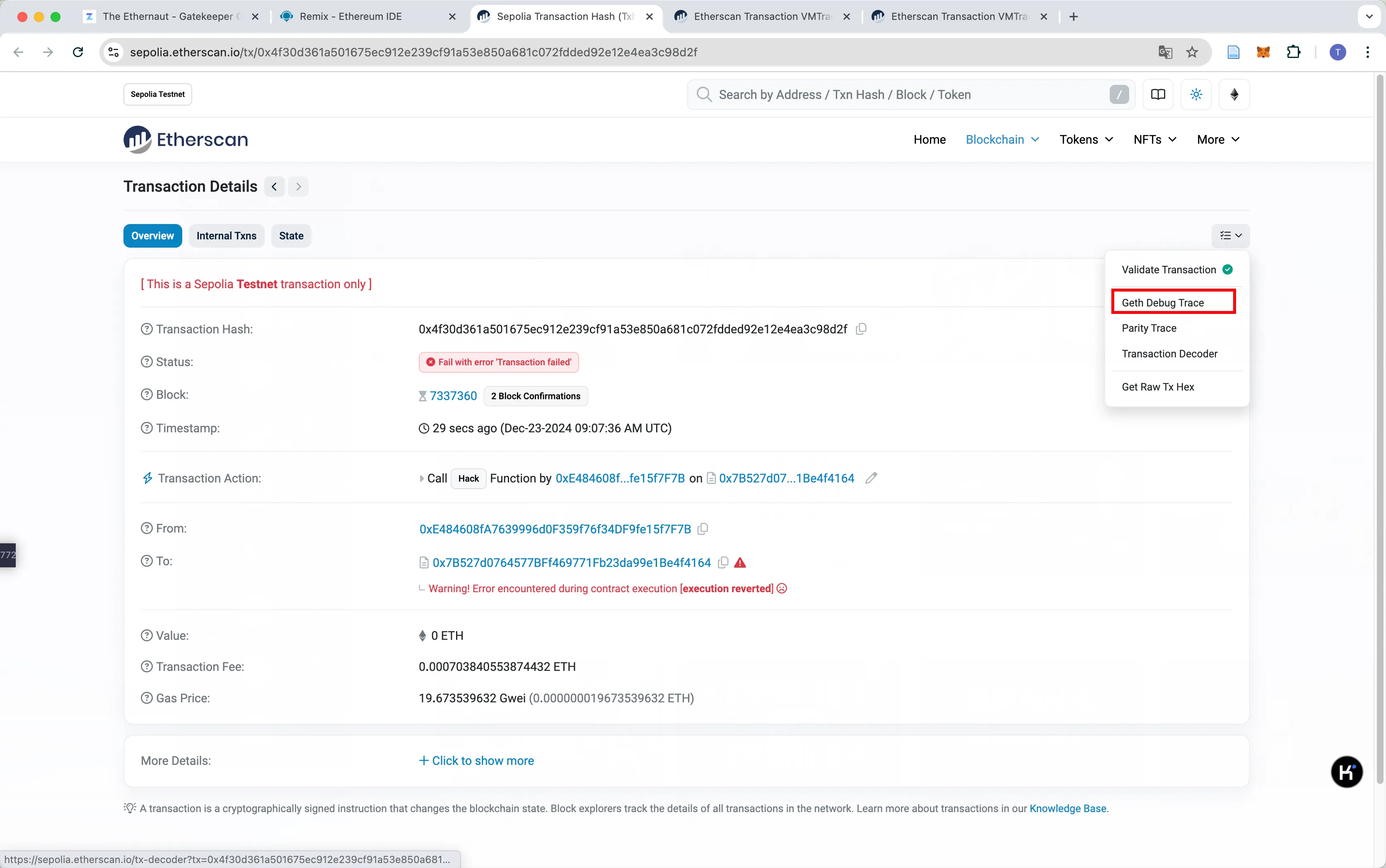Choose Parity Trace from the menu
1386x868 pixels.
tap(1149, 328)
